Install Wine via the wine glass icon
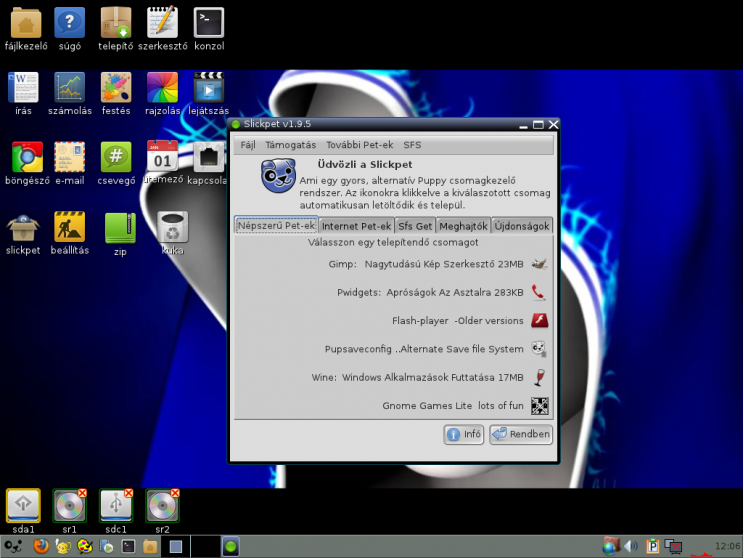This screenshot has width=744, height=558. pyautogui.click(x=539, y=377)
